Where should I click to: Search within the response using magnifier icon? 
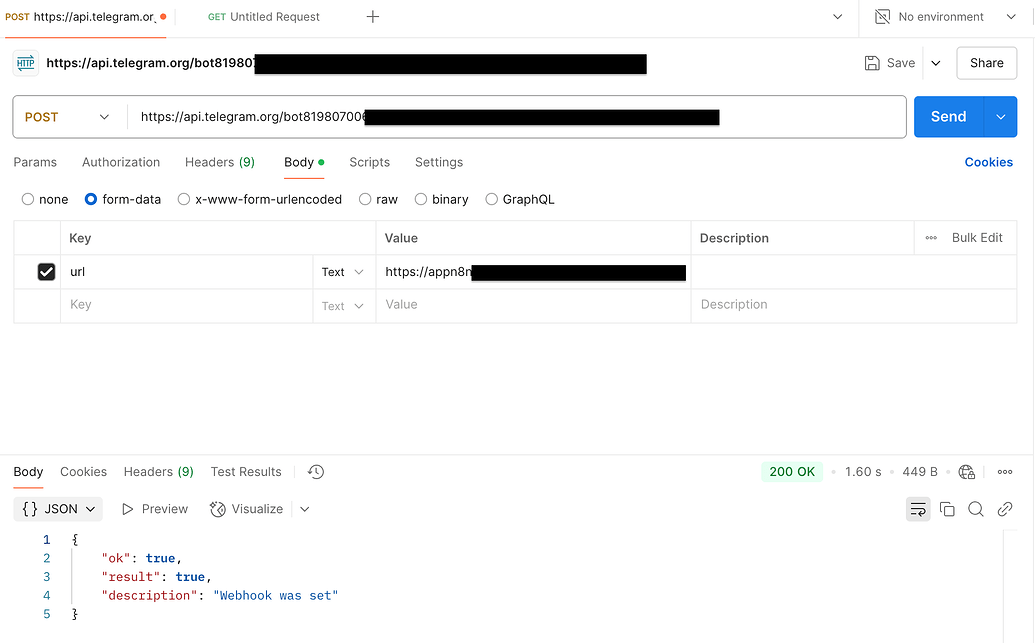coord(975,509)
